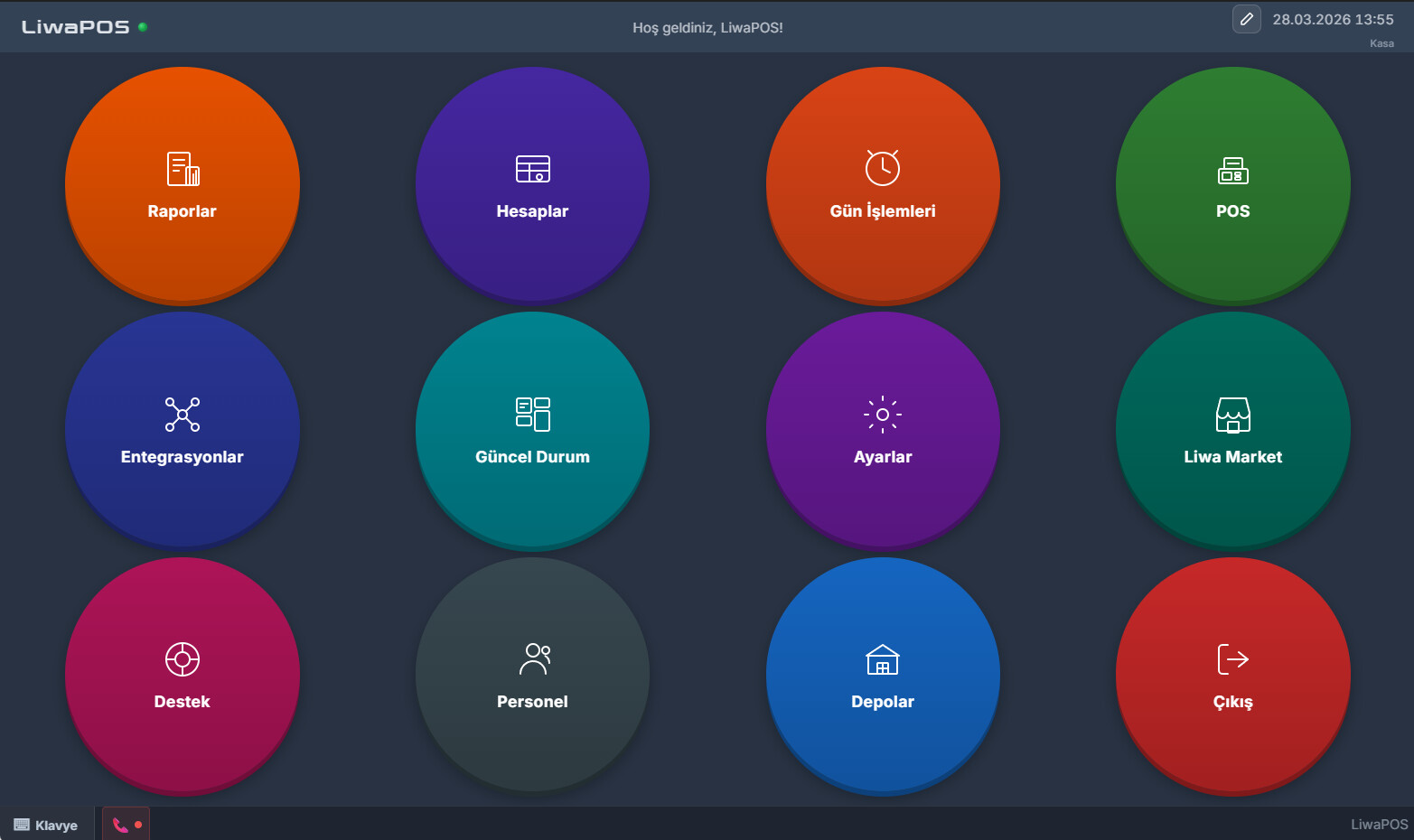Open the Entegrasyonlar integrations tile
Viewport: 1414px width, 840px height.
pos(182,430)
